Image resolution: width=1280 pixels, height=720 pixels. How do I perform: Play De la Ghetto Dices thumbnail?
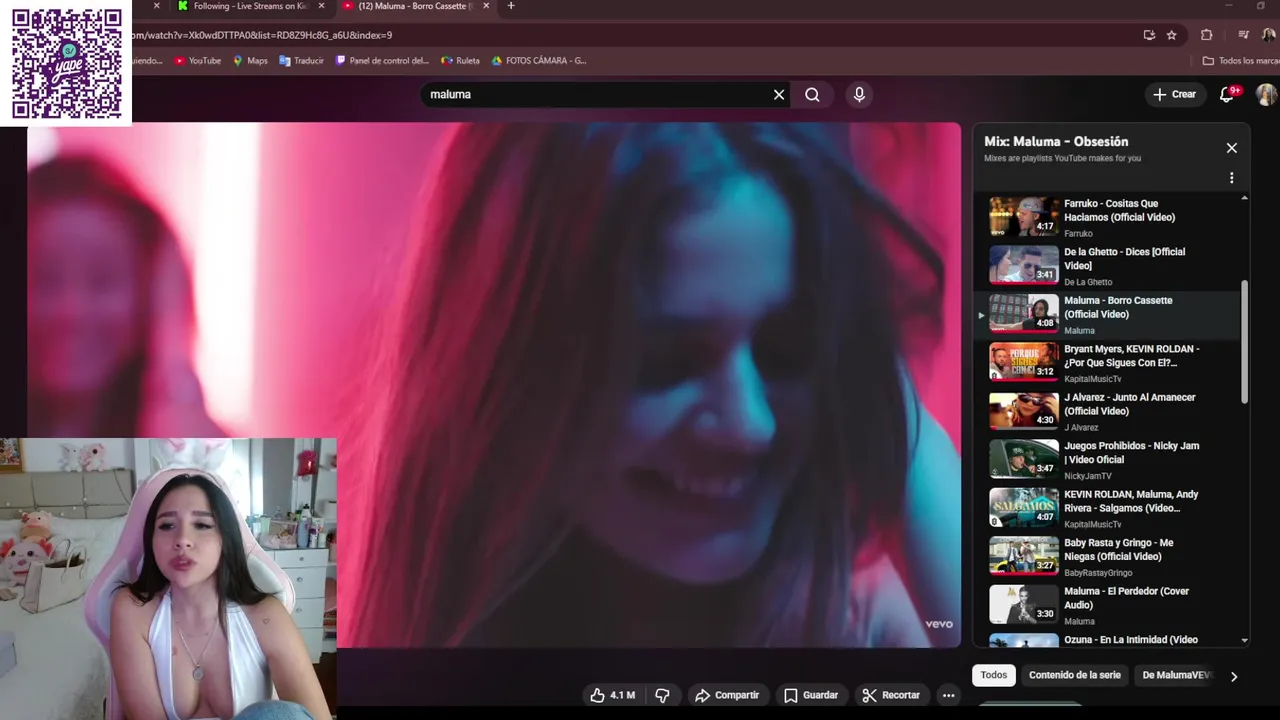coord(1024,266)
